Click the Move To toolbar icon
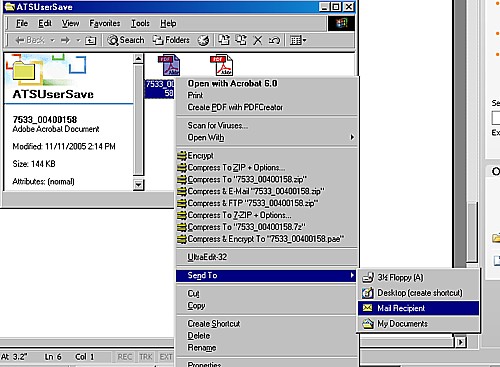 (224, 40)
